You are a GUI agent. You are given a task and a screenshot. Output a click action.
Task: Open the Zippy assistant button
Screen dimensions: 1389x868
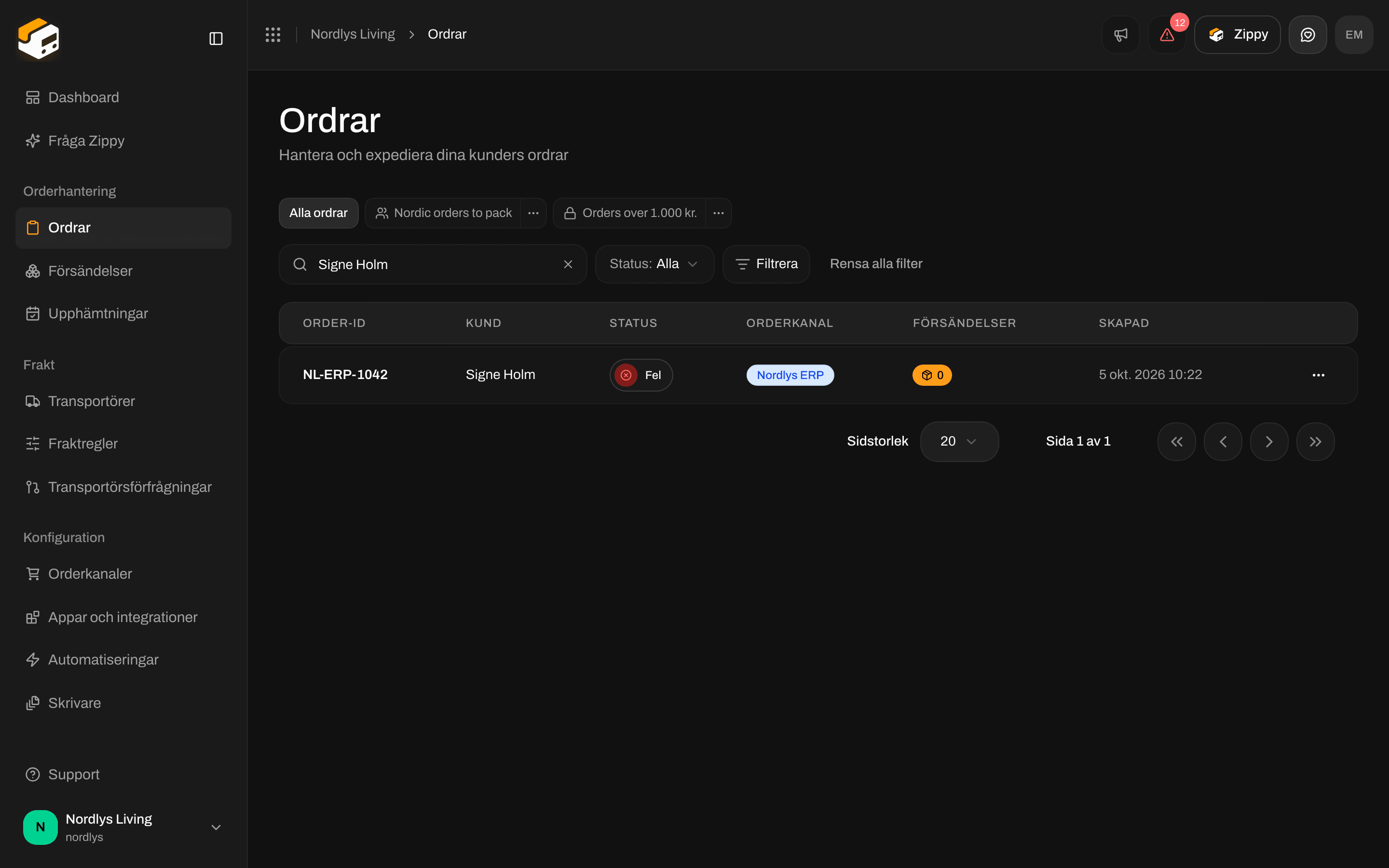click(x=1237, y=34)
